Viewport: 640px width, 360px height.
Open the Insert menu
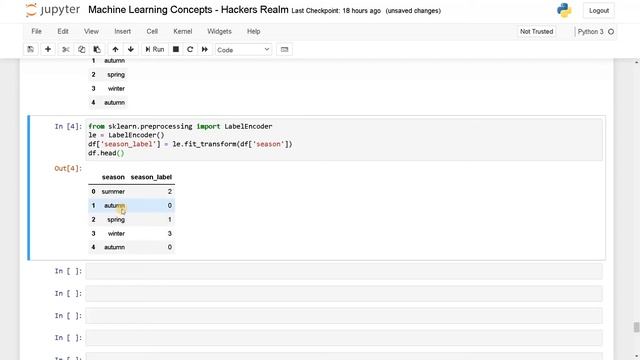coord(122,31)
